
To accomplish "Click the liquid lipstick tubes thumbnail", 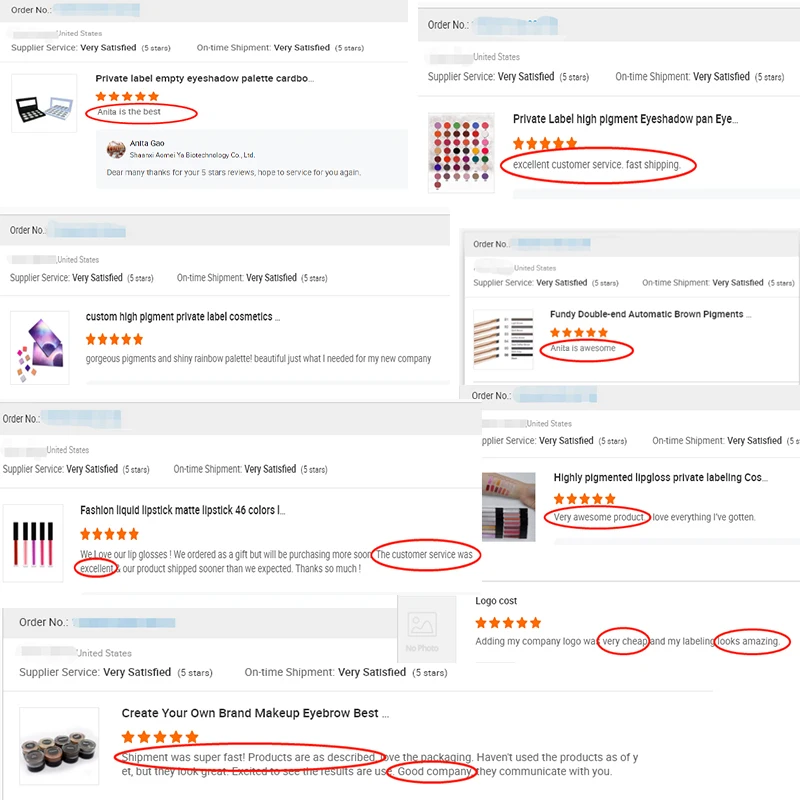I will tap(33, 543).
